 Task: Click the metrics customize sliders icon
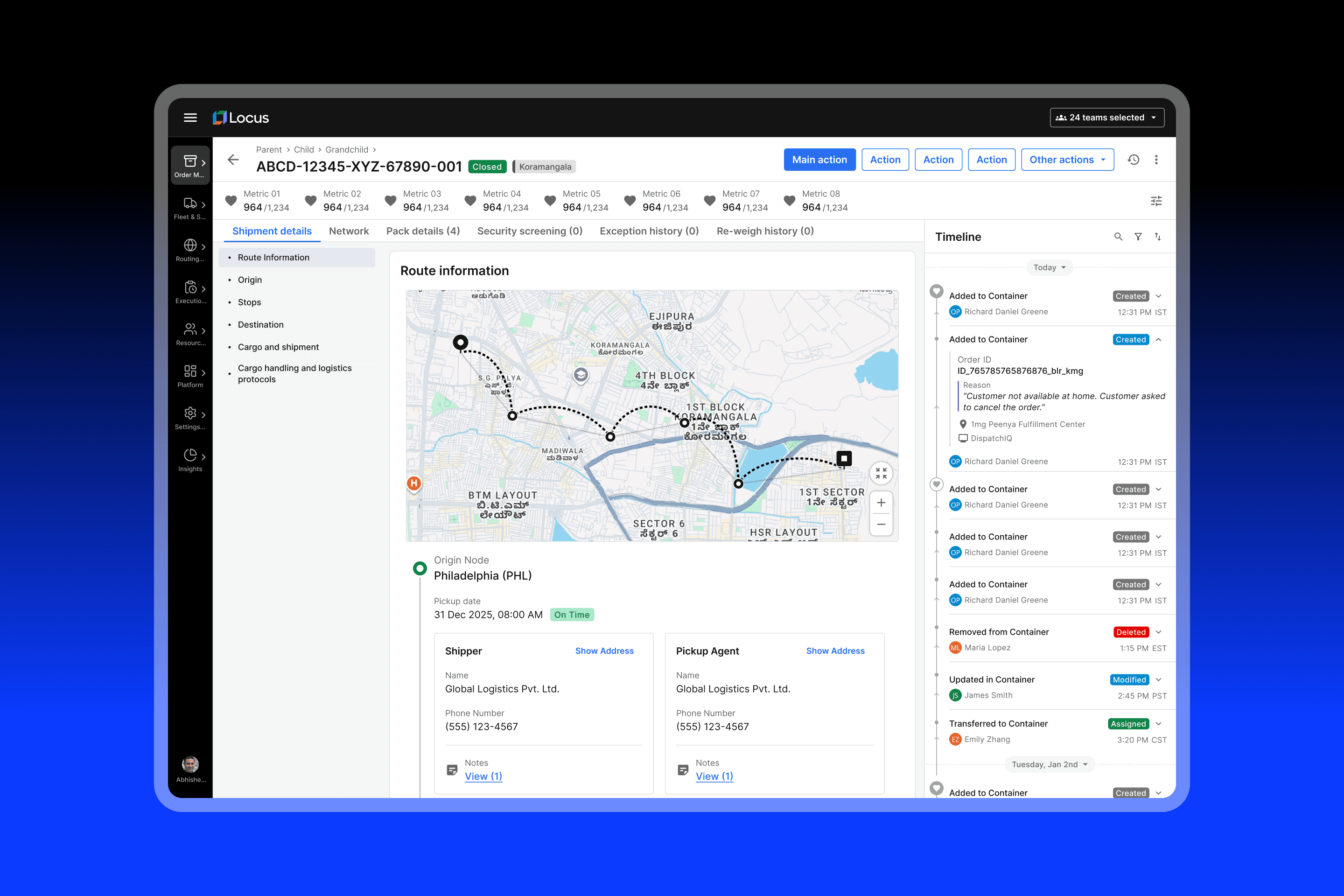click(1156, 201)
